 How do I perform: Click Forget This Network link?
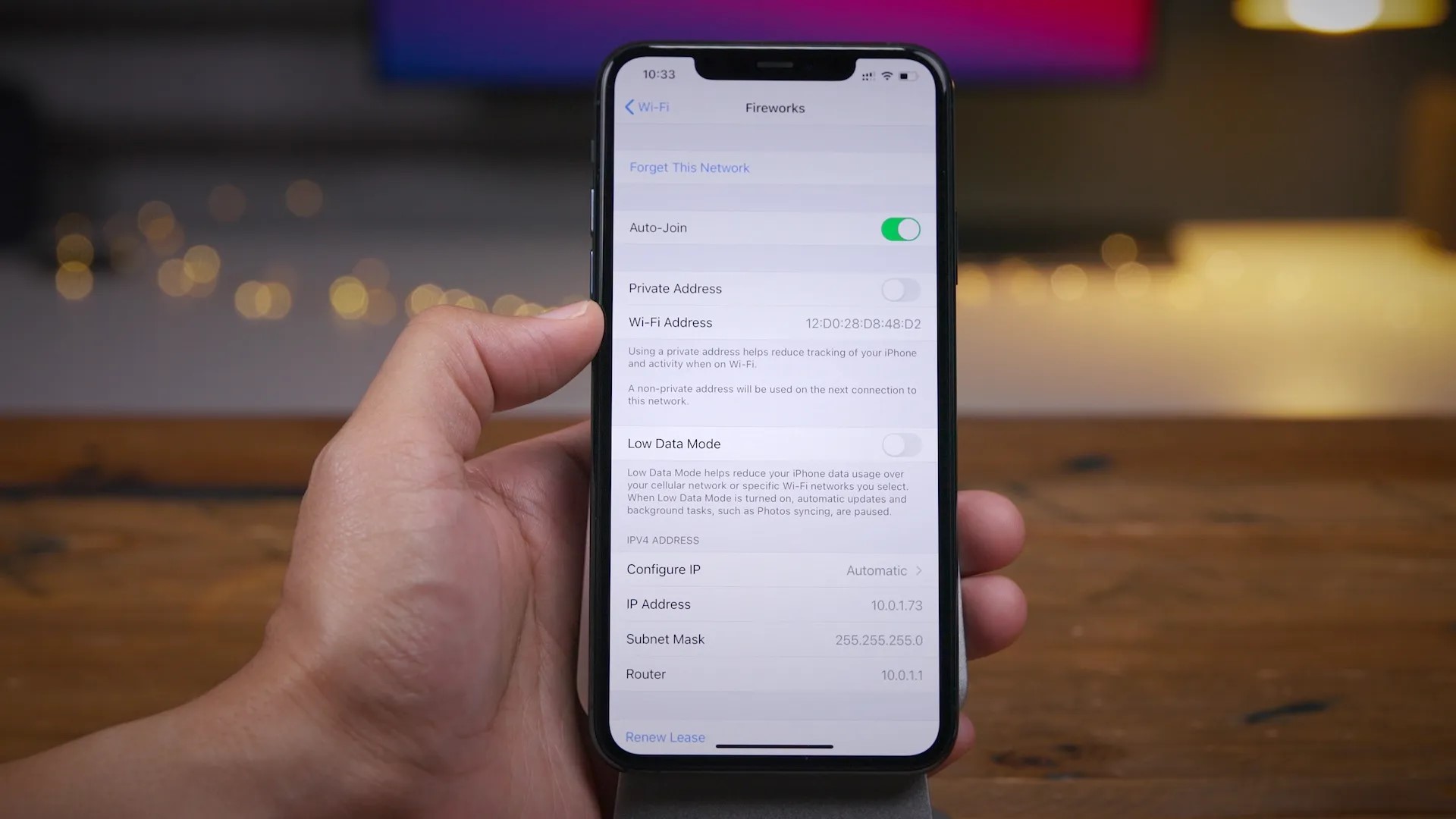[689, 167]
